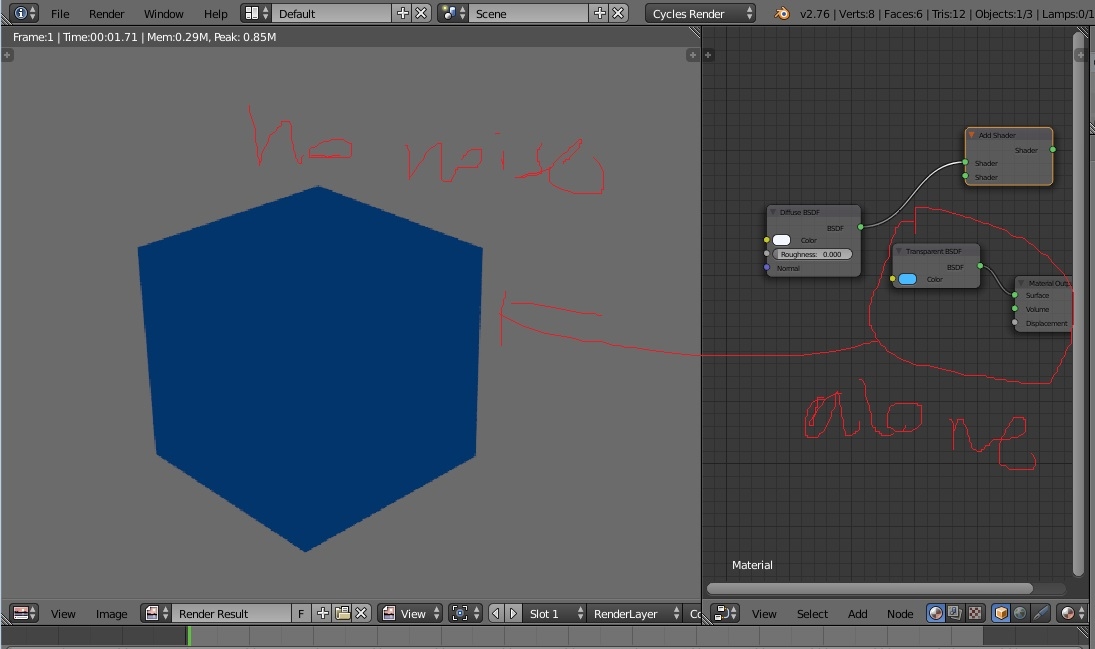Open the Cycles Render engine dropdown

click(700, 13)
